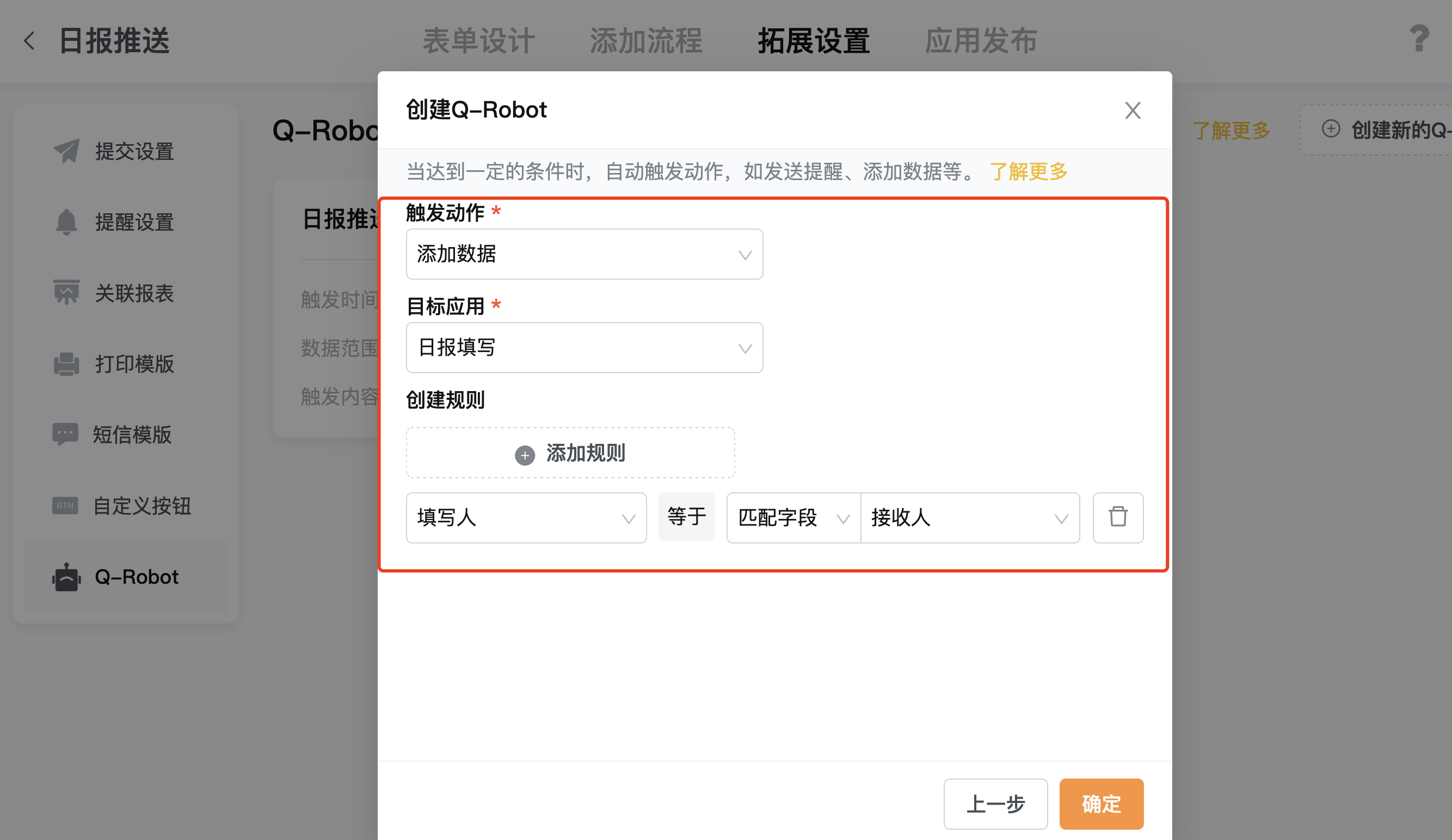This screenshot has width=1452, height=840.
Task: Select 短信模版 in the sidebar
Action: tap(126, 434)
